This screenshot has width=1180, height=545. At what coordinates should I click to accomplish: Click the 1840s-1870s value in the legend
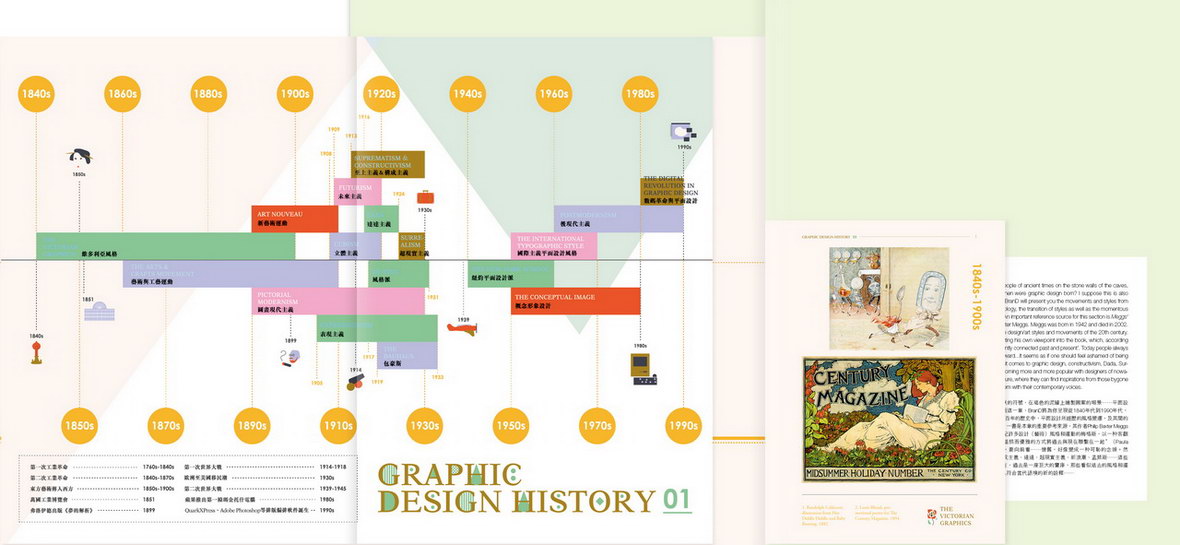[x=158, y=478]
